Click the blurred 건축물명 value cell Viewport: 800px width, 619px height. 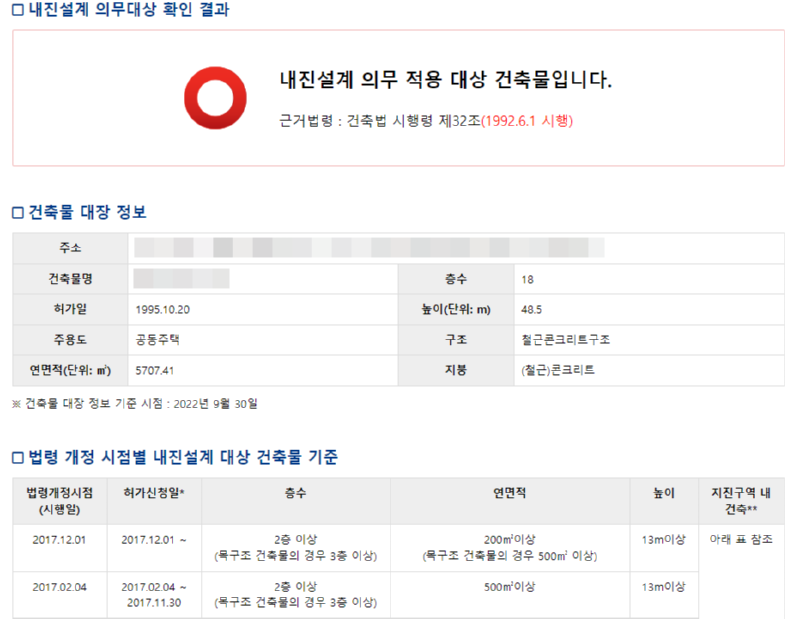click(181, 278)
